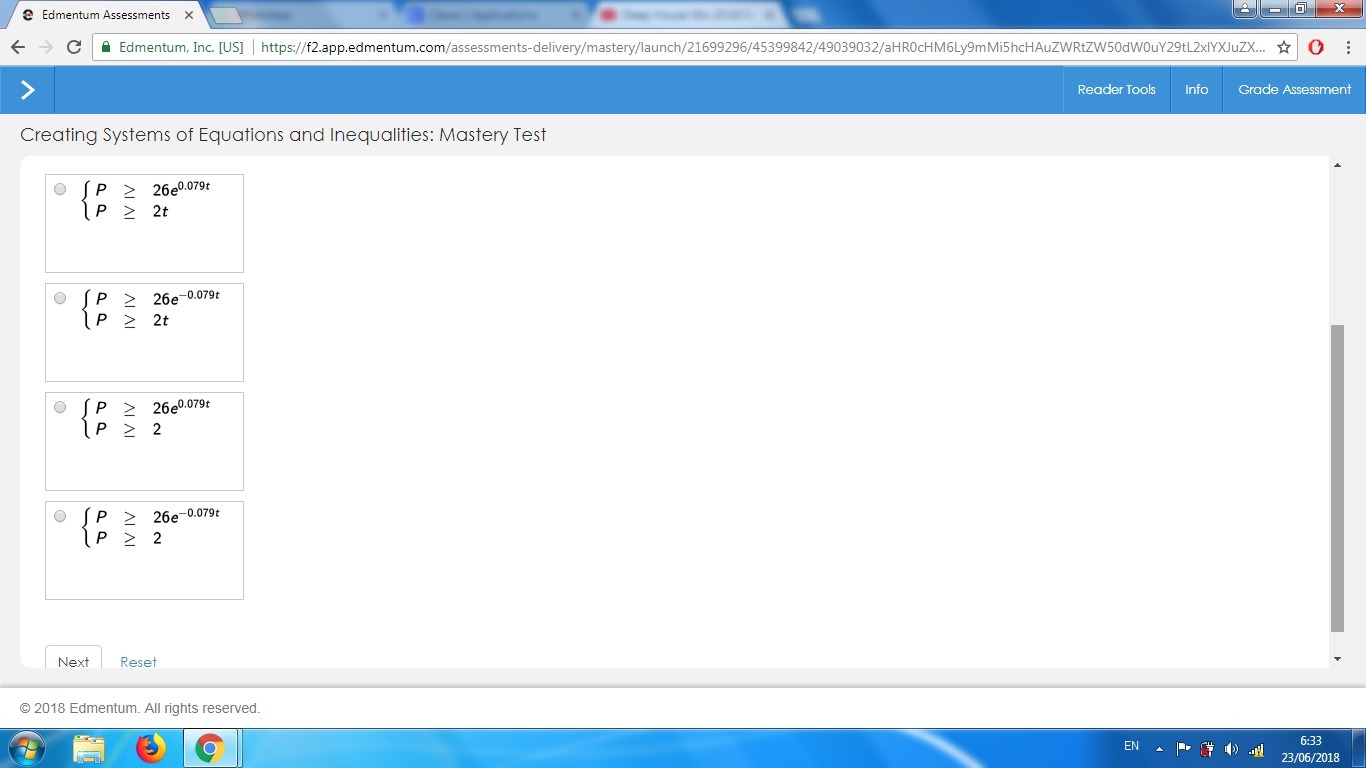Choose option P ≥ 26e^-0.079t and P ≥ 2

coord(60,516)
